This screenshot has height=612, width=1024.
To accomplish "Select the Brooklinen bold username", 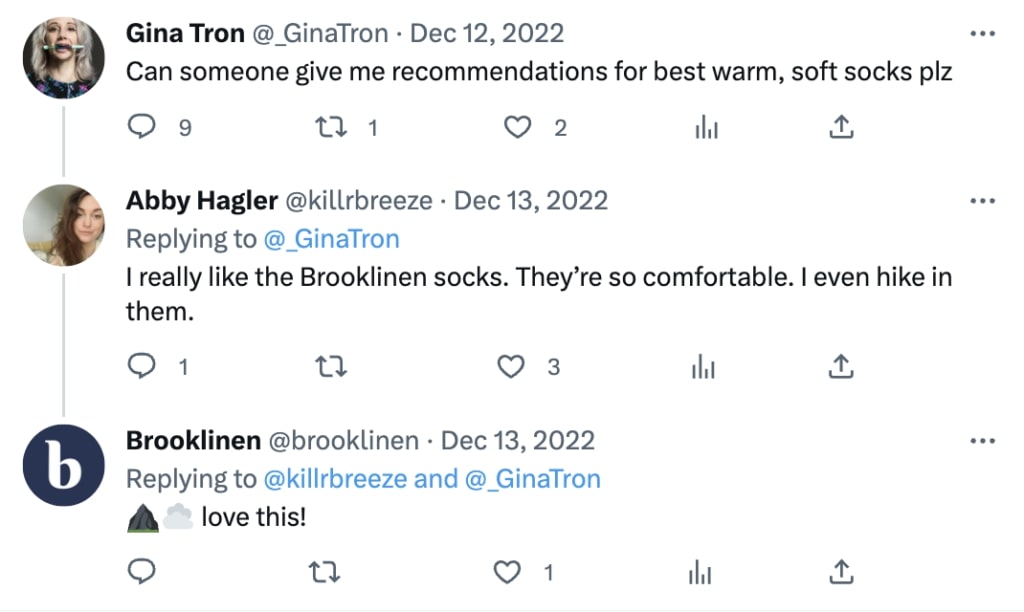I will pos(193,440).
